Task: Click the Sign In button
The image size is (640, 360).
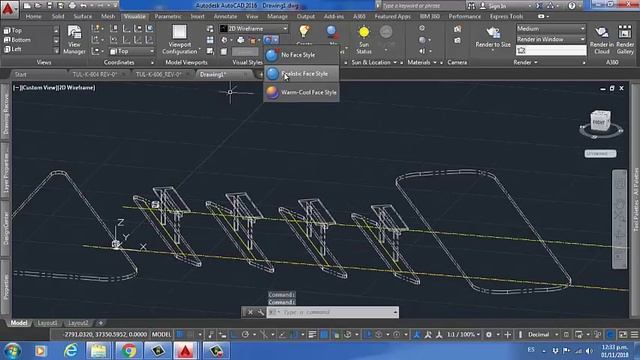Action: coord(493,6)
